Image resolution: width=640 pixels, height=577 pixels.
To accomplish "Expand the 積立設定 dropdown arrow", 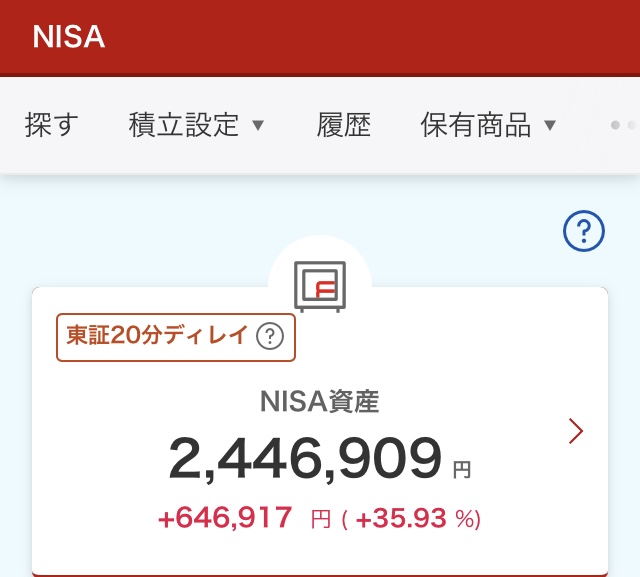I will pyautogui.click(x=258, y=125).
